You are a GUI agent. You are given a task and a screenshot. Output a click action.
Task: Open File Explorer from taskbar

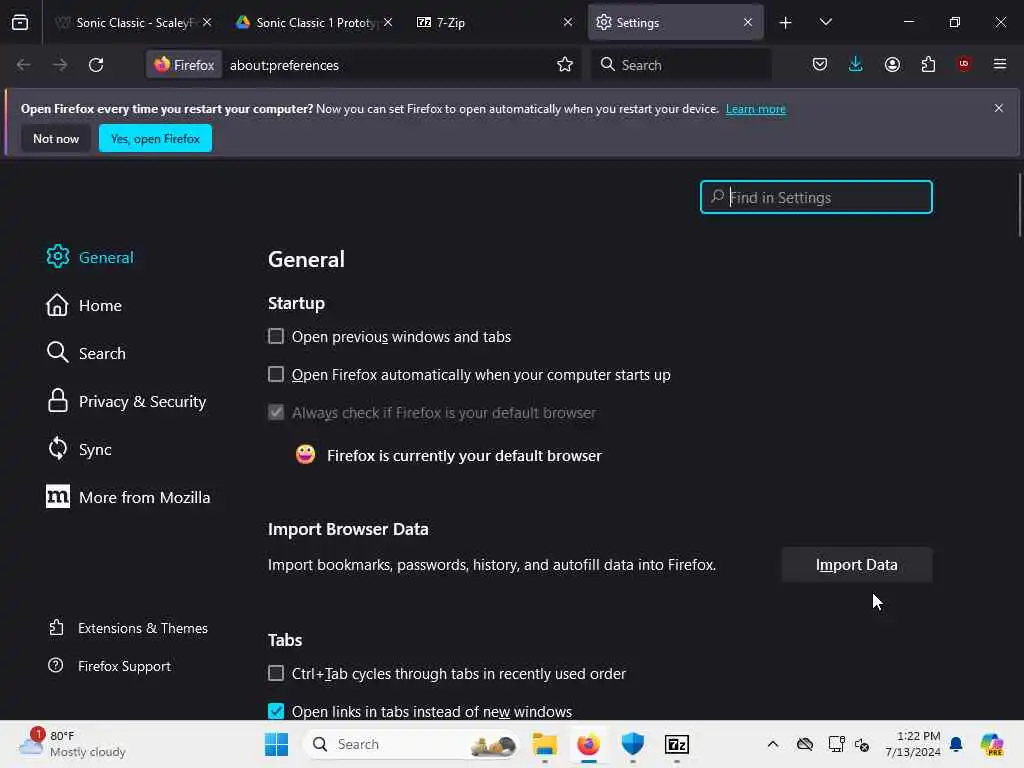pos(544,744)
